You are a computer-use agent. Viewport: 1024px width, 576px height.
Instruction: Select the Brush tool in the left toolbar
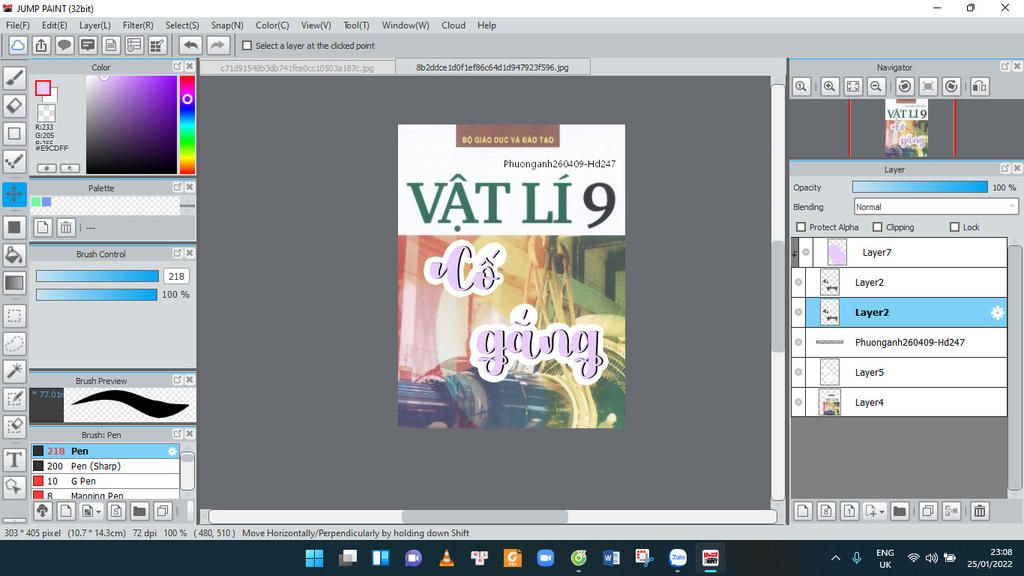pyautogui.click(x=14, y=78)
